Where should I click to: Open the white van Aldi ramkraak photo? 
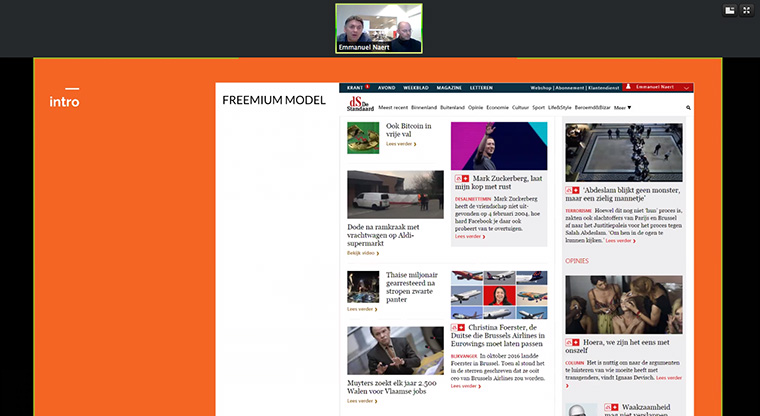395,194
